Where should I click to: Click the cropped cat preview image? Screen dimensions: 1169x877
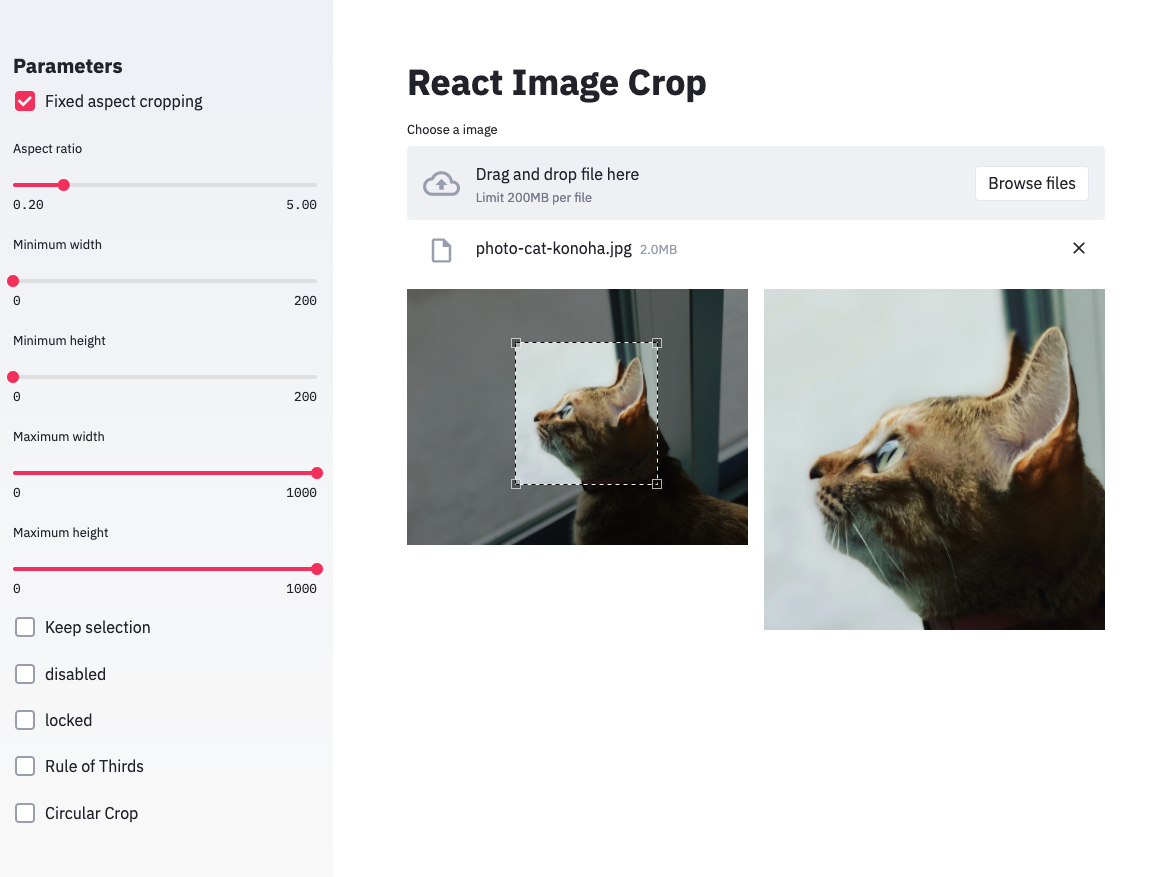coord(934,459)
